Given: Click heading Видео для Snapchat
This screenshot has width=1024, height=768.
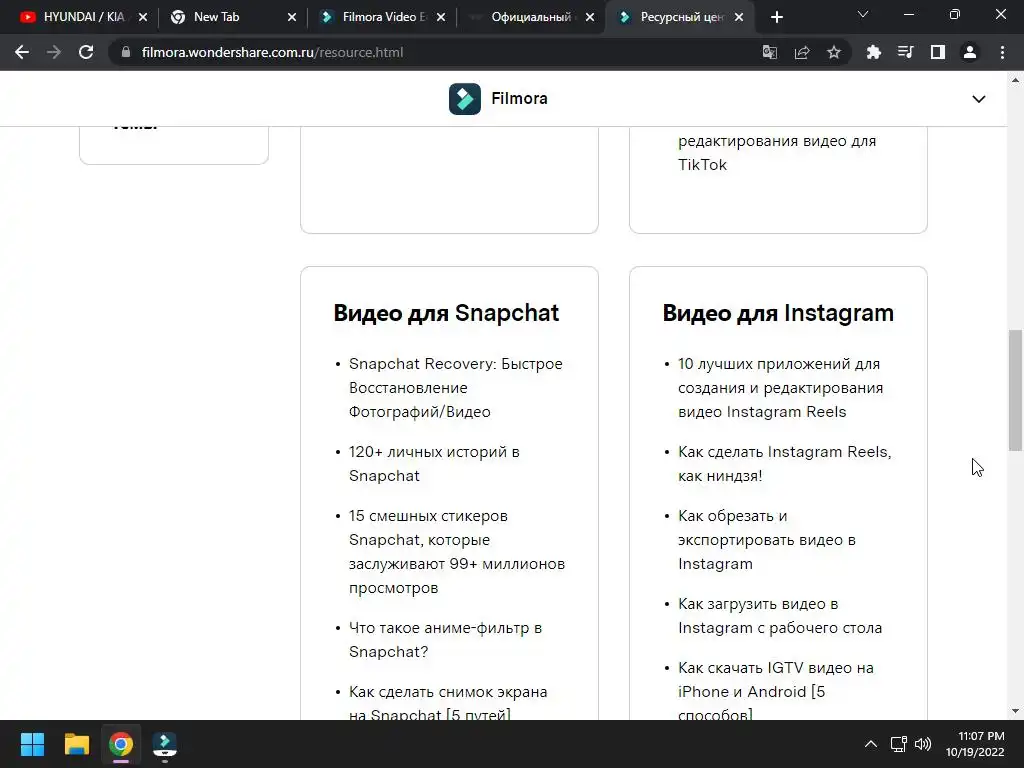Looking at the screenshot, I should coord(446,313).
